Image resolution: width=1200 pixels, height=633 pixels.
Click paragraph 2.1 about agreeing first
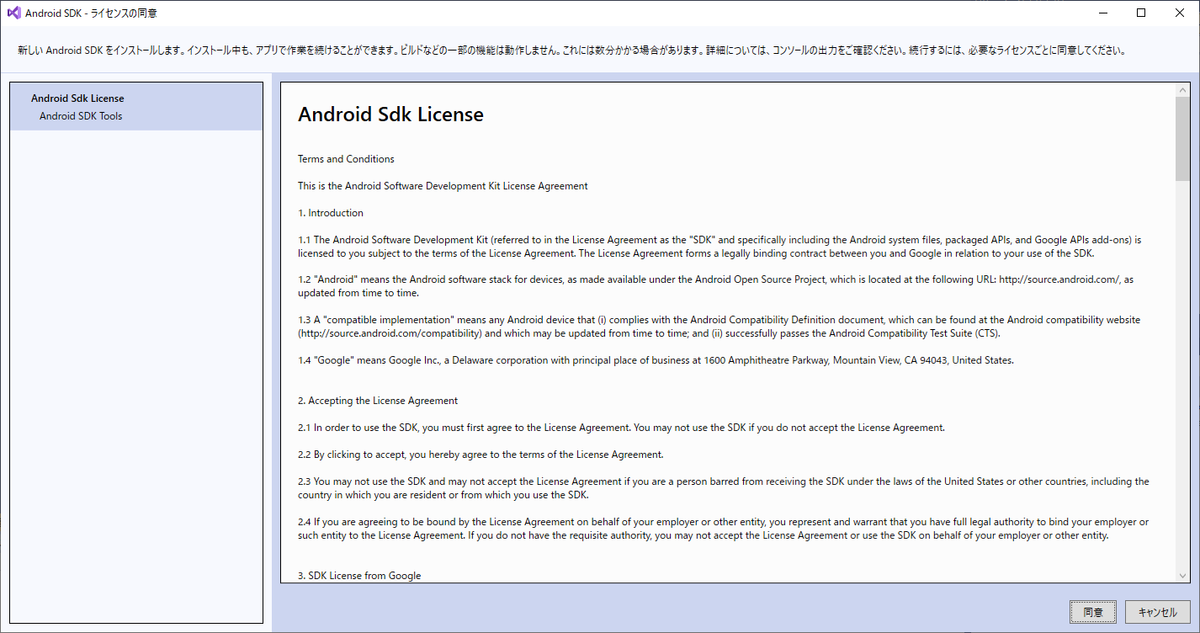point(621,427)
